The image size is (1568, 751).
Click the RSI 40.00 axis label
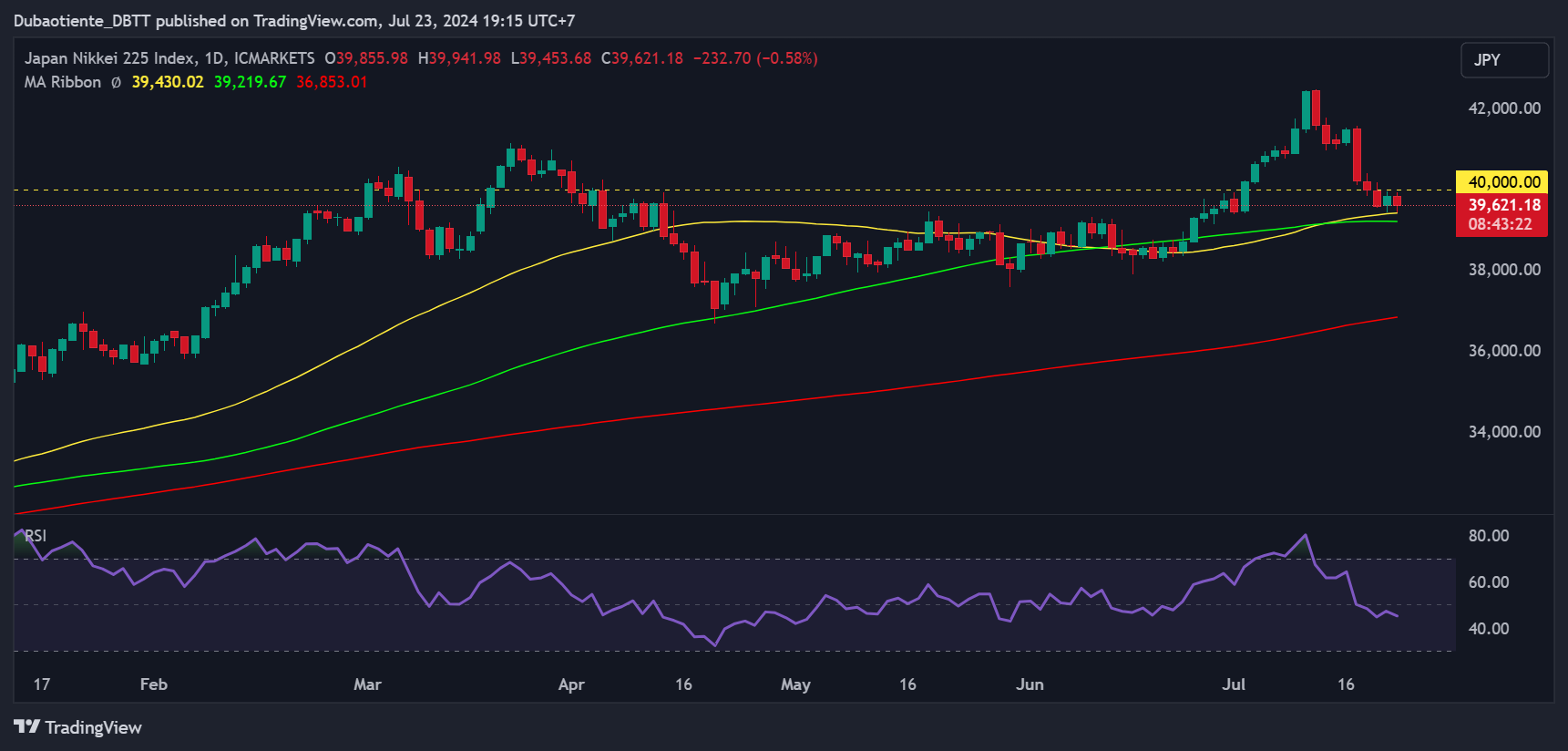tap(1489, 629)
